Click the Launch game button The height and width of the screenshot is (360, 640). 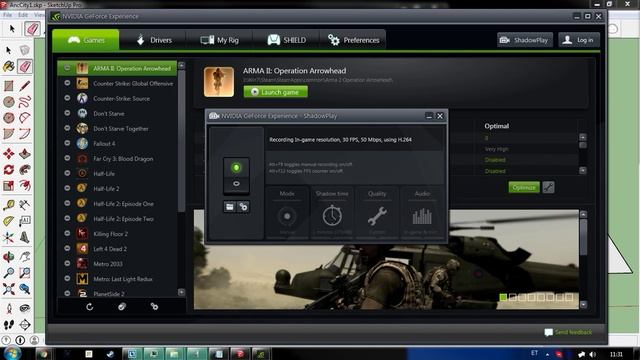pyautogui.click(x=276, y=92)
